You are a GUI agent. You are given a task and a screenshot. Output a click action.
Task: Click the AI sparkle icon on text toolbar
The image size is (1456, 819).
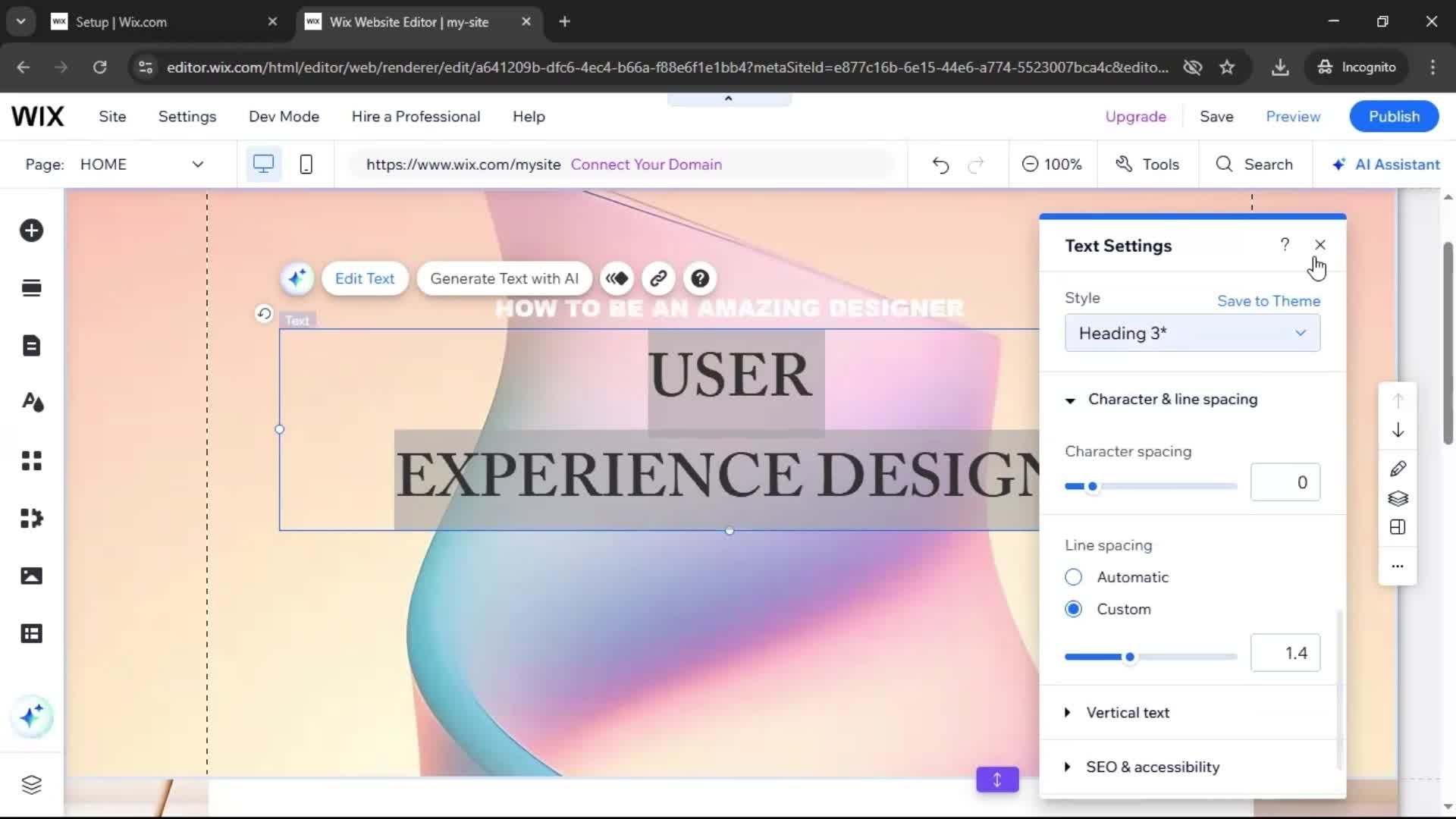point(297,278)
